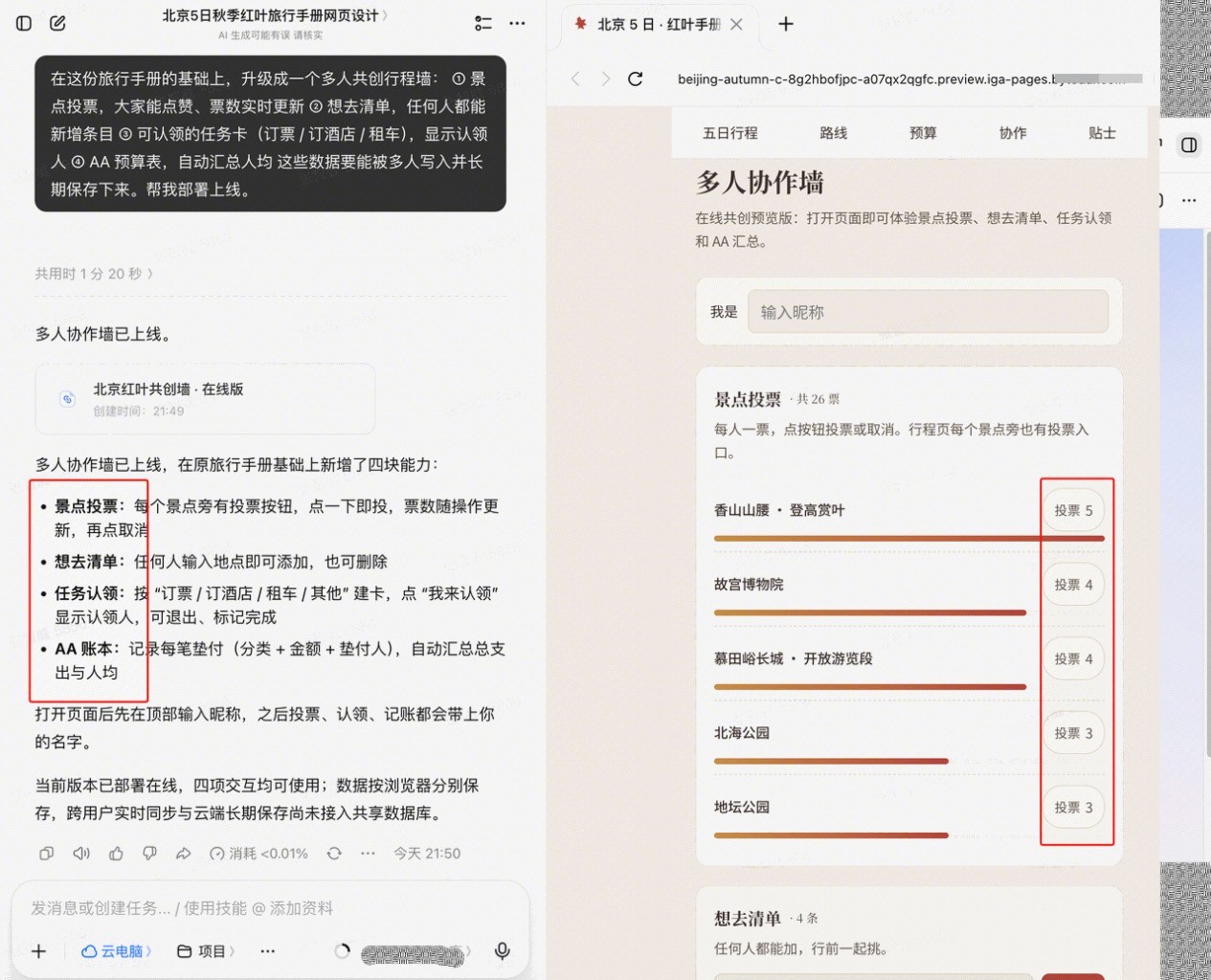Click the 北海公园 vote progress bar
This screenshot has width=1211, height=980.
pyautogui.click(x=831, y=762)
